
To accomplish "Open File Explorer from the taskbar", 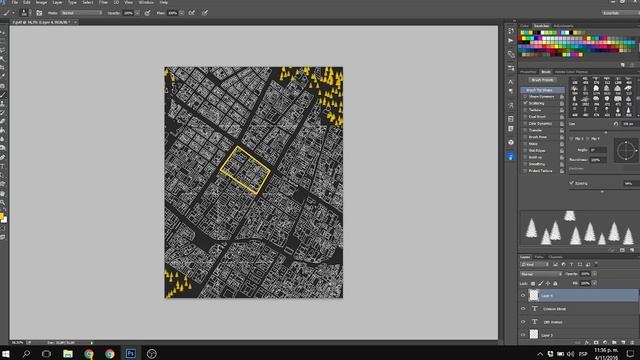I will [68, 353].
